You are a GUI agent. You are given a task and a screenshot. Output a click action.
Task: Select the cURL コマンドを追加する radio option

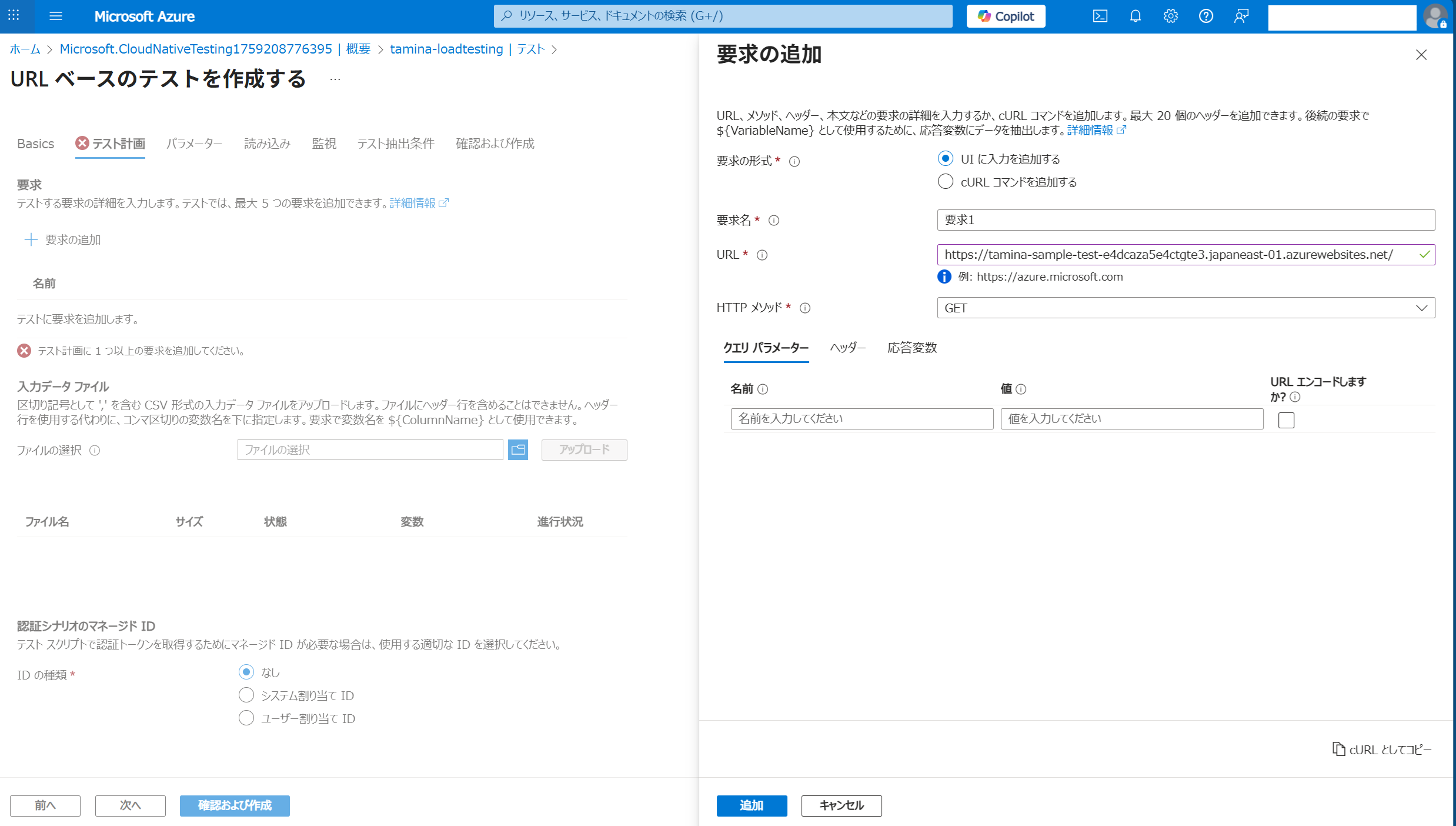coord(945,182)
